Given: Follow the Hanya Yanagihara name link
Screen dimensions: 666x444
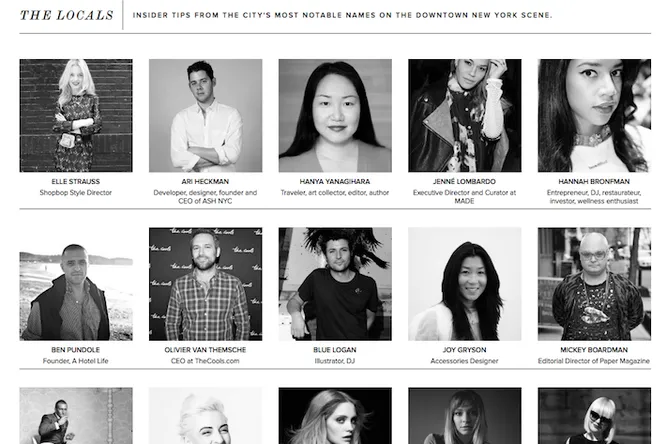Looking at the screenshot, I should tap(335, 181).
